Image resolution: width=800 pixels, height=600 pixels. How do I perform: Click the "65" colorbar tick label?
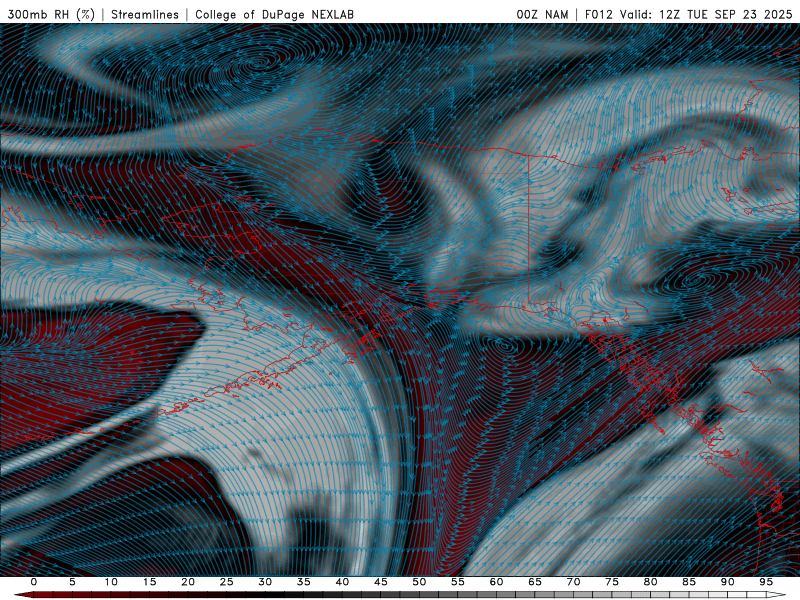click(x=535, y=582)
